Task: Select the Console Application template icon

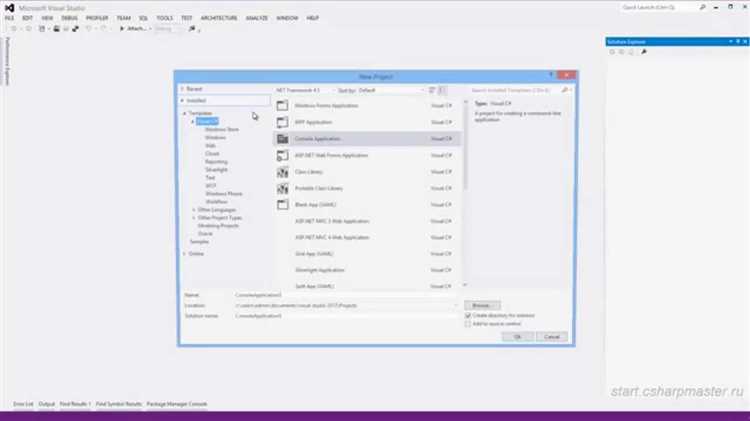Action: click(x=283, y=139)
